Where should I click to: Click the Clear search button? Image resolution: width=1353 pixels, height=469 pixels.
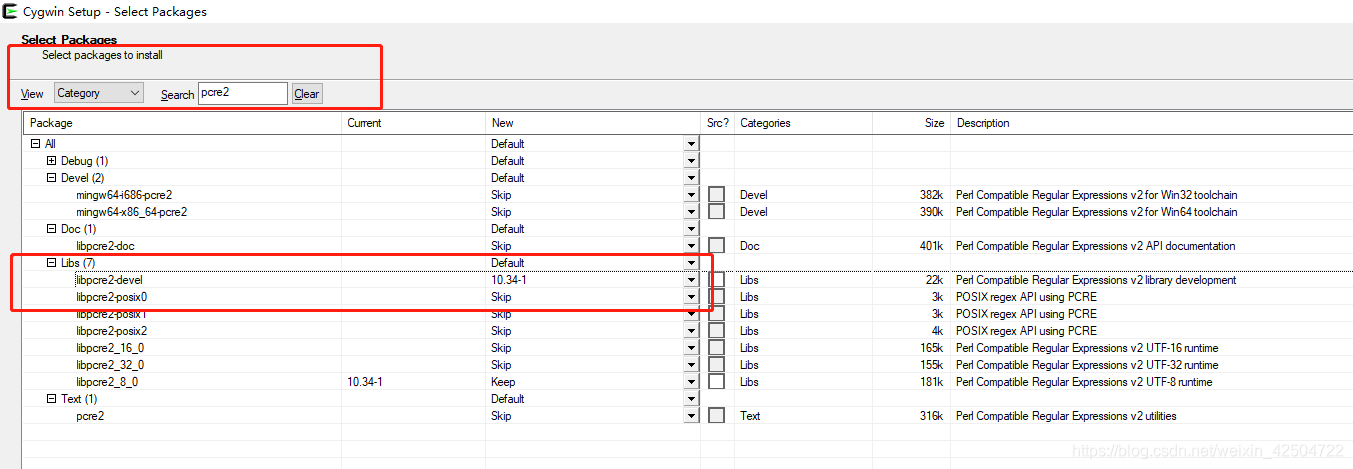(x=307, y=94)
